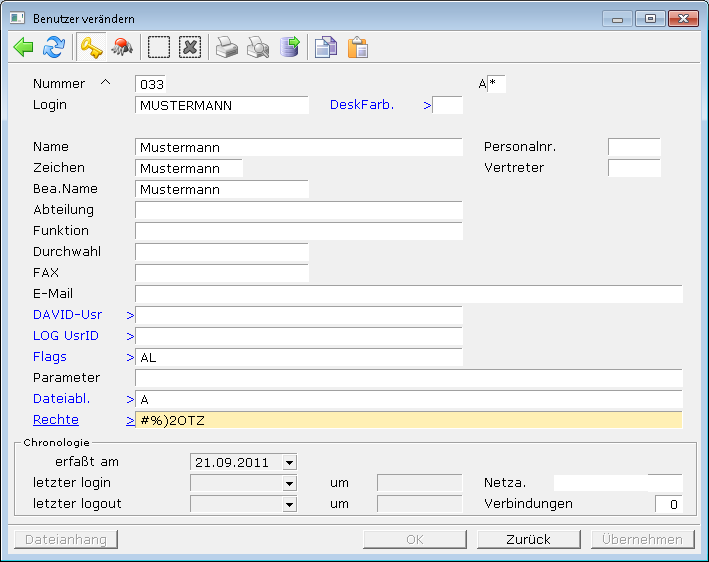Open the Flags label link
The height and width of the screenshot is (562, 709).
pyautogui.click(x=50, y=357)
